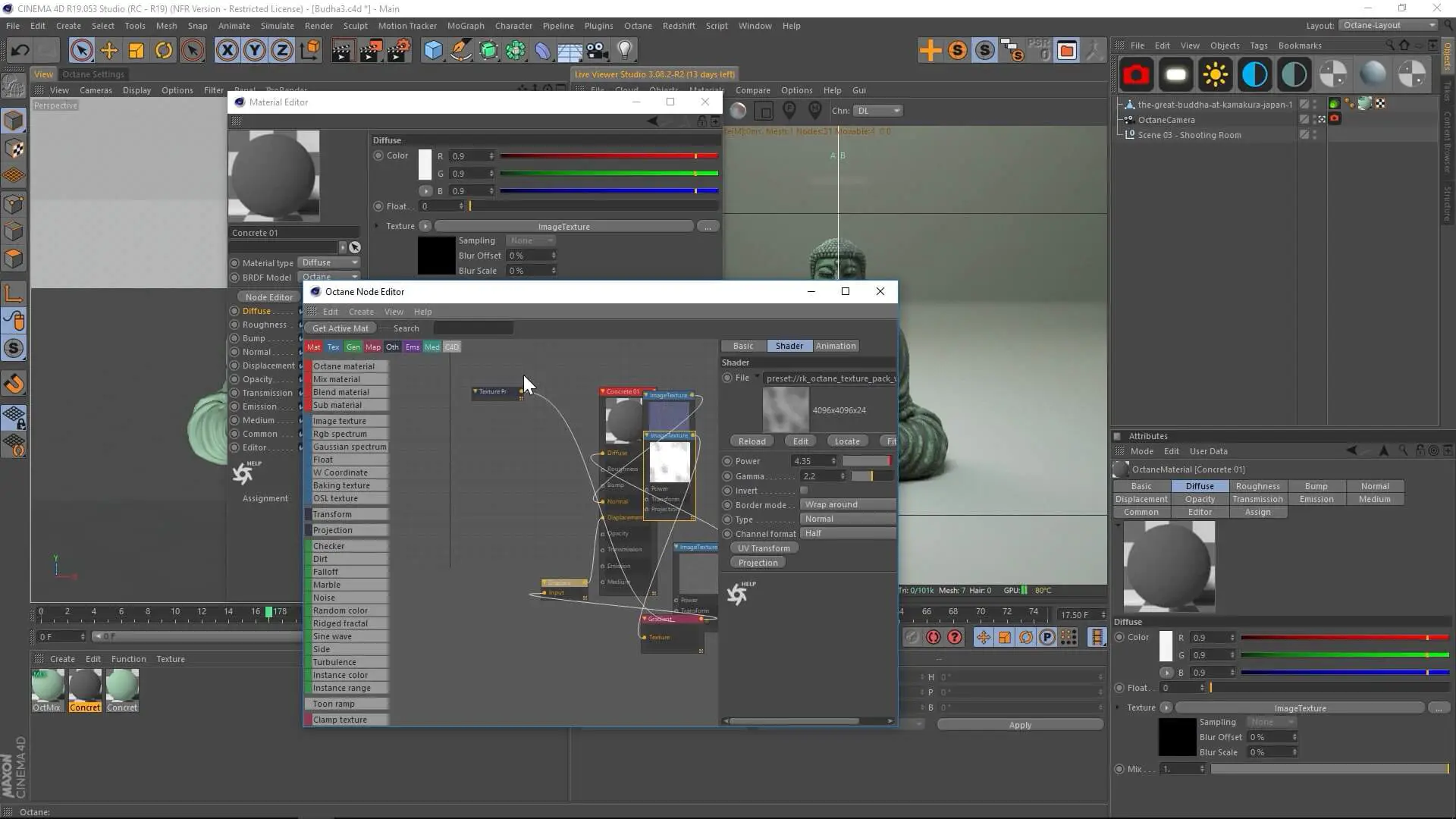The height and width of the screenshot is (819, 1456).
Task: Click the Texture mode checker icon
Action: (x=14, y=149)
